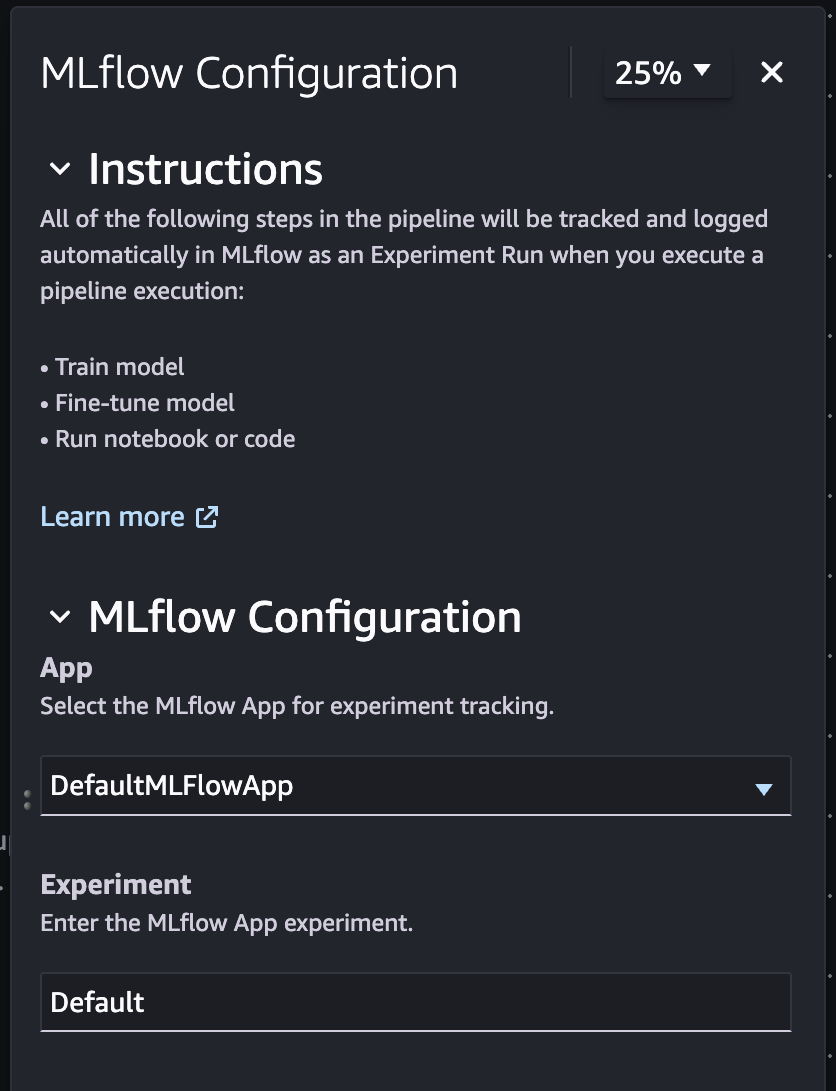The image size is (836, 1091).
Task: Click the chevron next to MLflow Configuration heading
Action: [58, 618]
